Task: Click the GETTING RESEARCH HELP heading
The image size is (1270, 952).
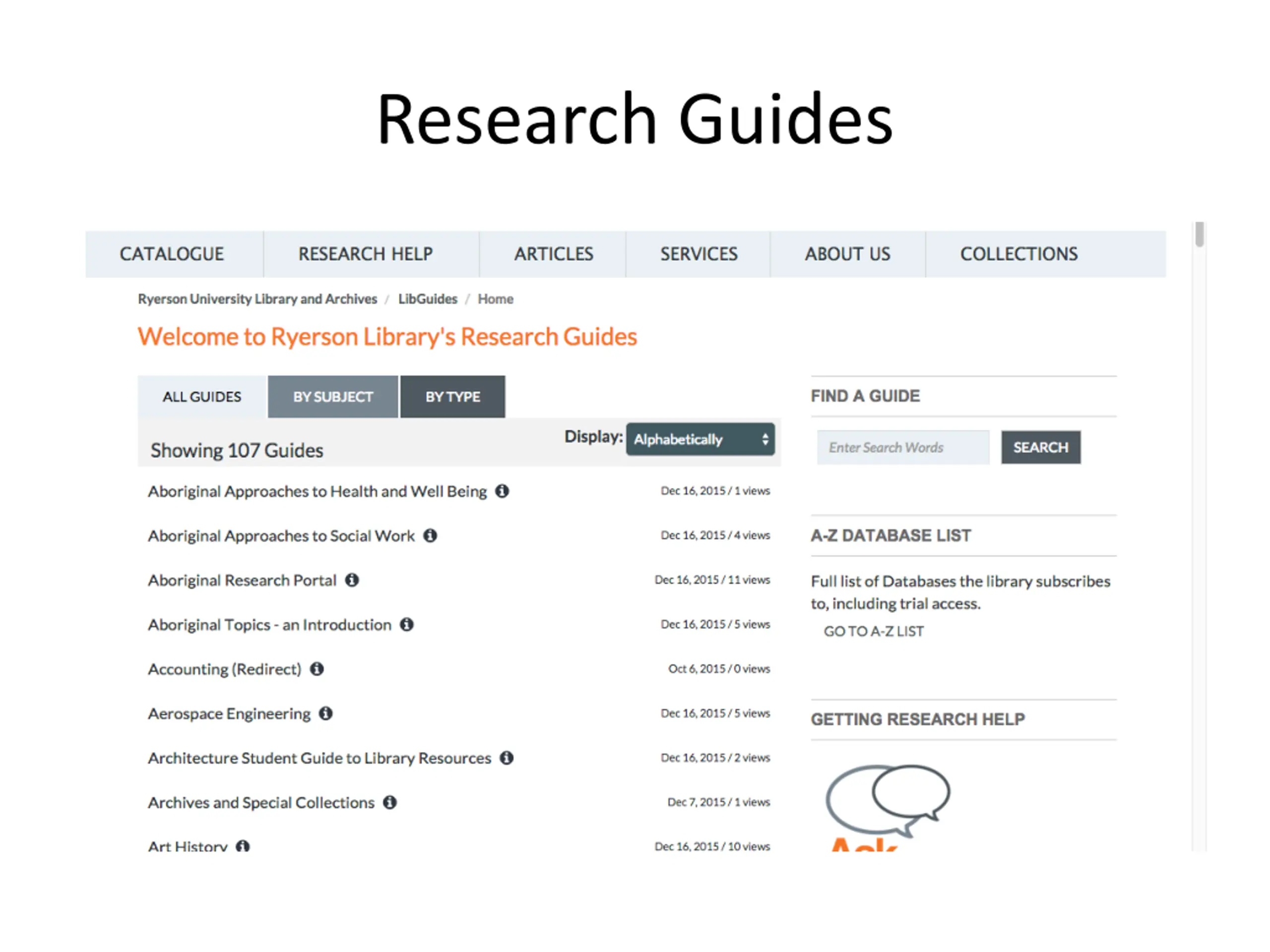Action: point(917,719)
